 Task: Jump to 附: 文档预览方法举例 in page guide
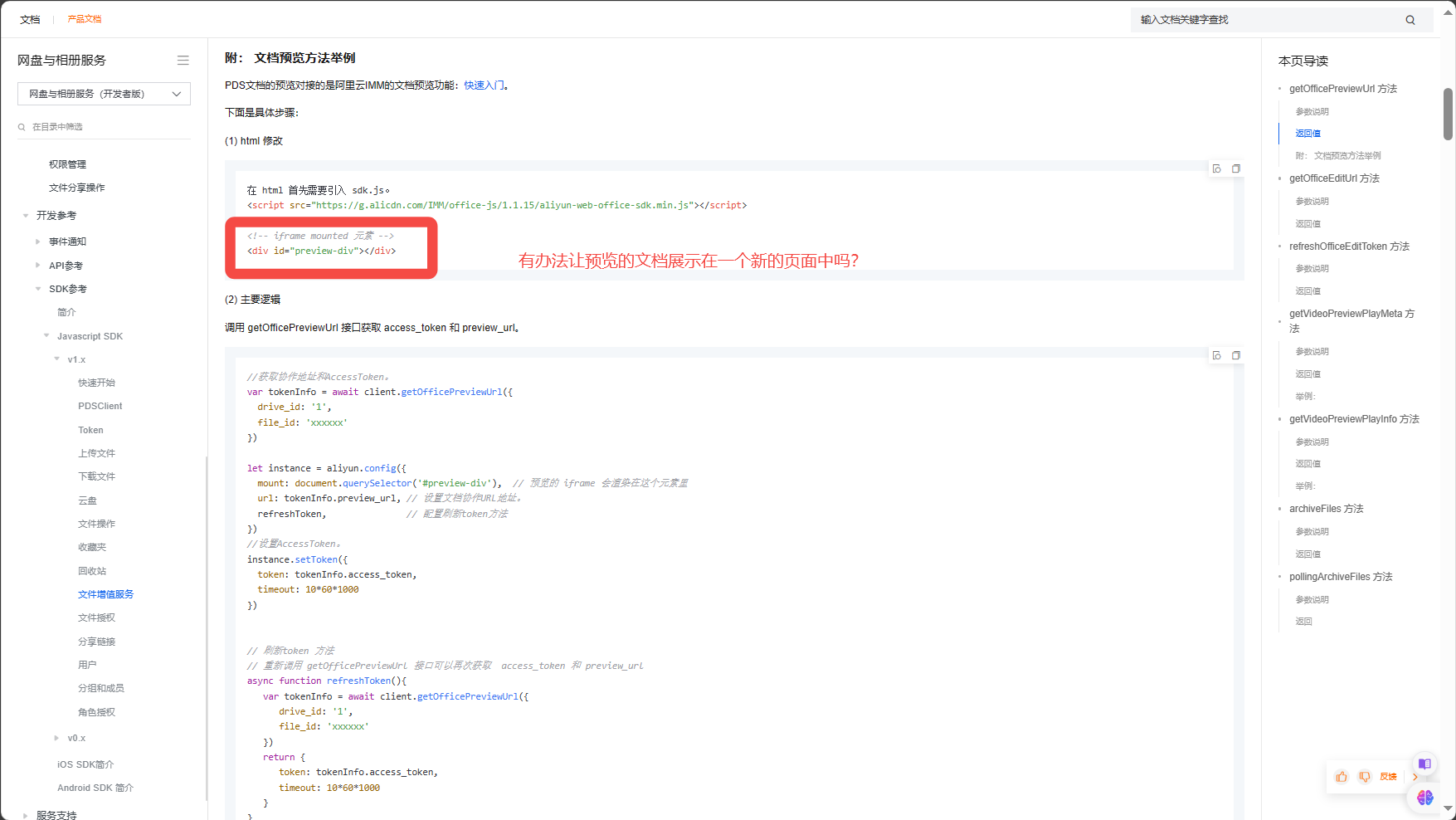click(1338, 155)
